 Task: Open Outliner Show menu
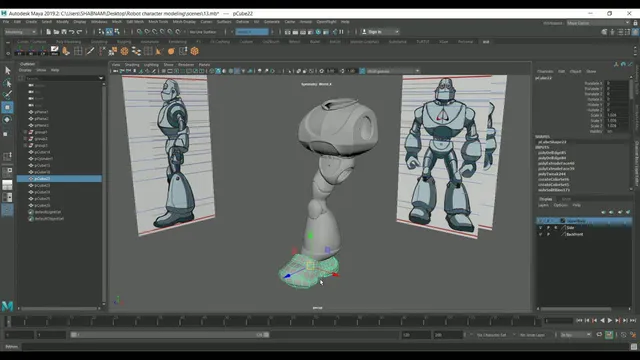[x=41, y=70]
